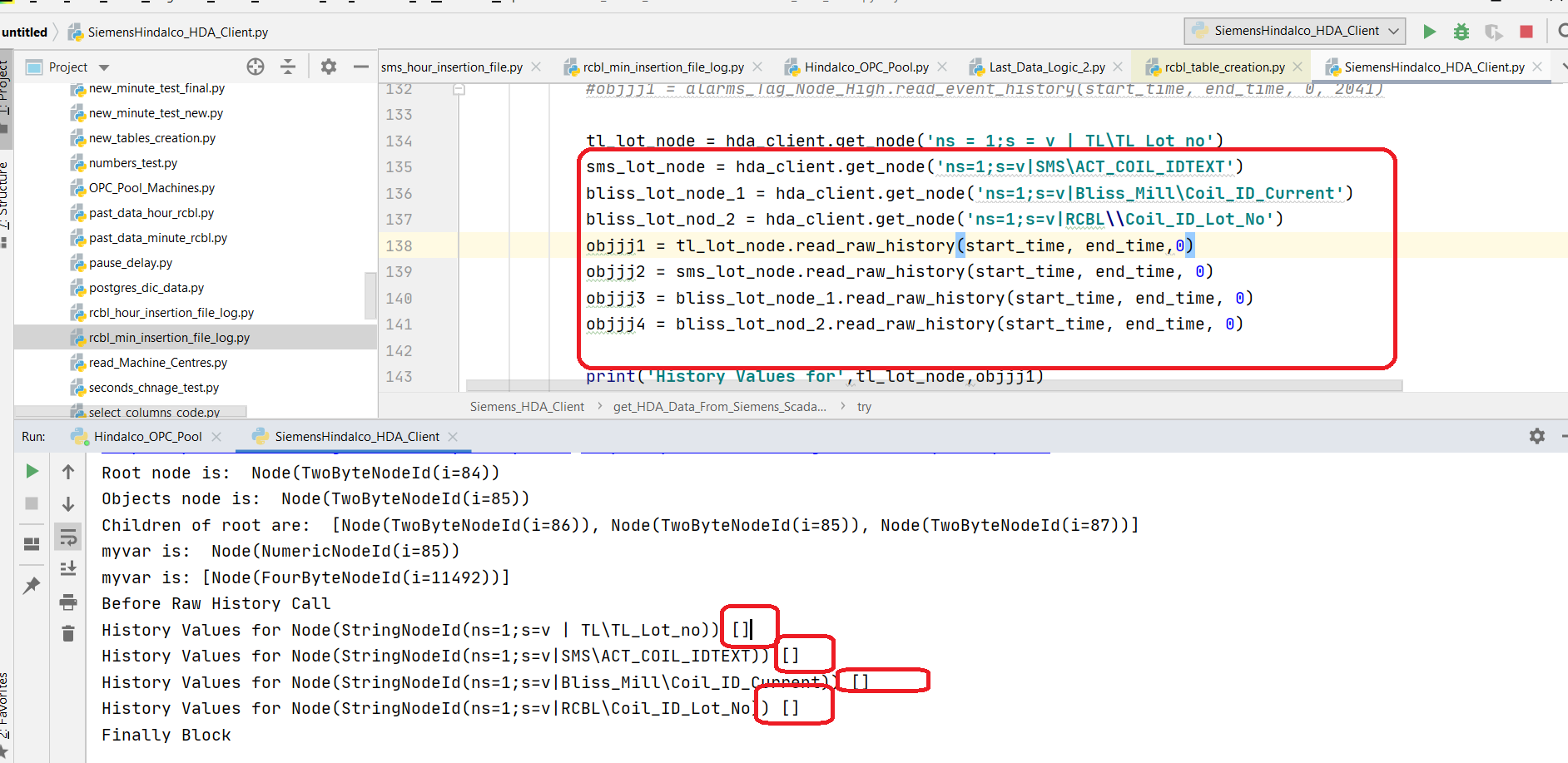The image size is (1568, 763).
Task: Close the Hindalco_OPC_Pool.py editor tab
Action: 942,67
